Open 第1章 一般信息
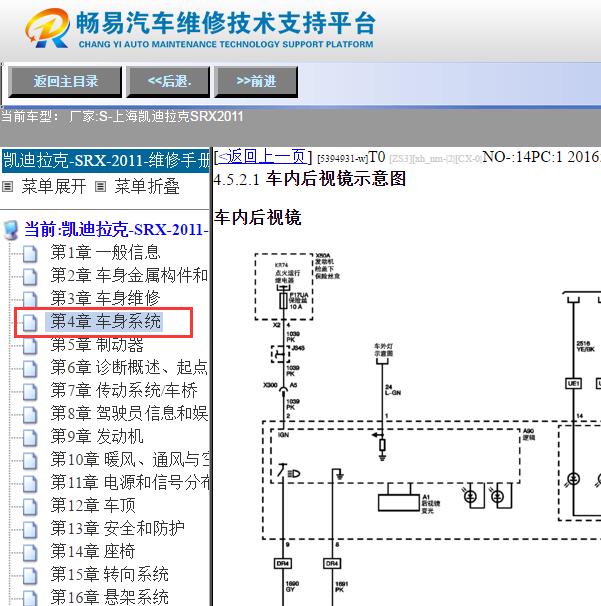Screen dimensions: 601x606 pos(105,252)
